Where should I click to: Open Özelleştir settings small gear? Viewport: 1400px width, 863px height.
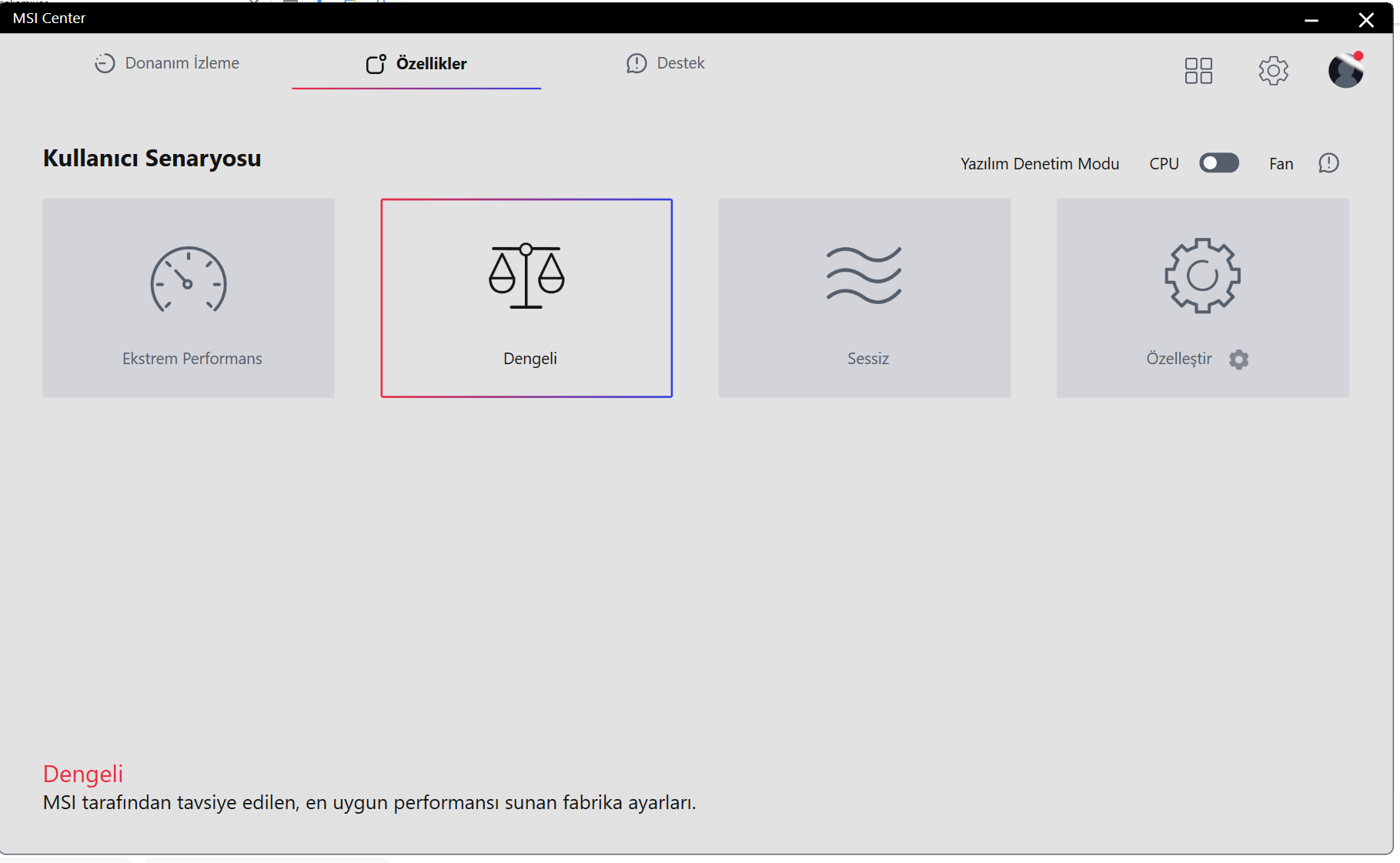click(1239, 360)
